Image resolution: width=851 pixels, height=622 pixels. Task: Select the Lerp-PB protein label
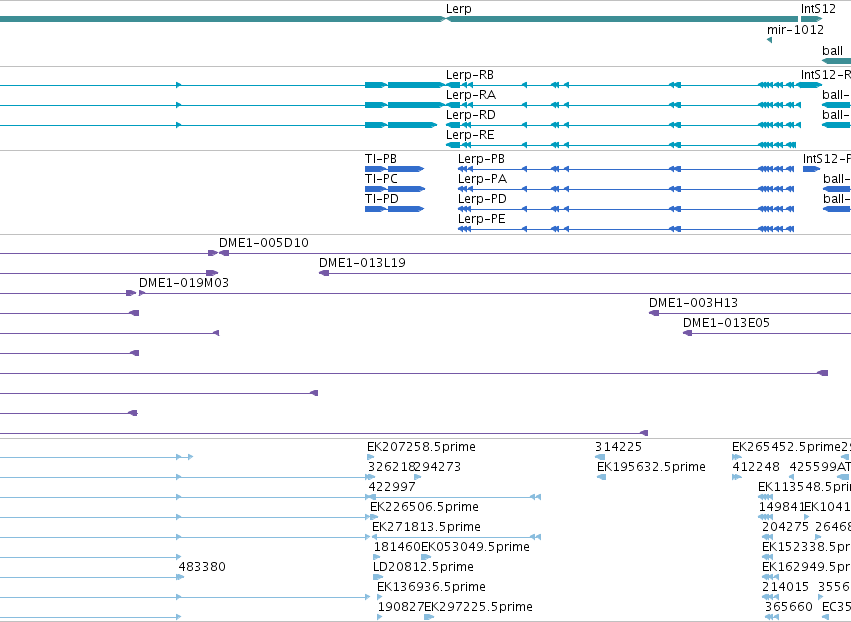click(481, 159)
